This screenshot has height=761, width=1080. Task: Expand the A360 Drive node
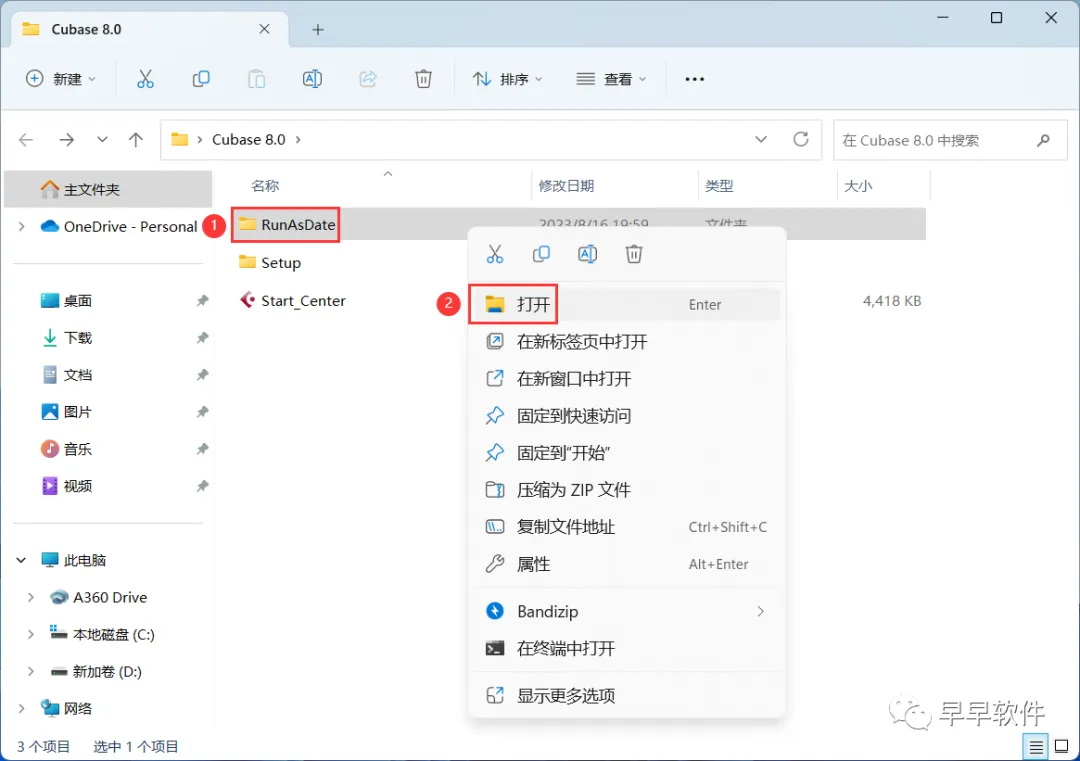(x=30, y=598)
